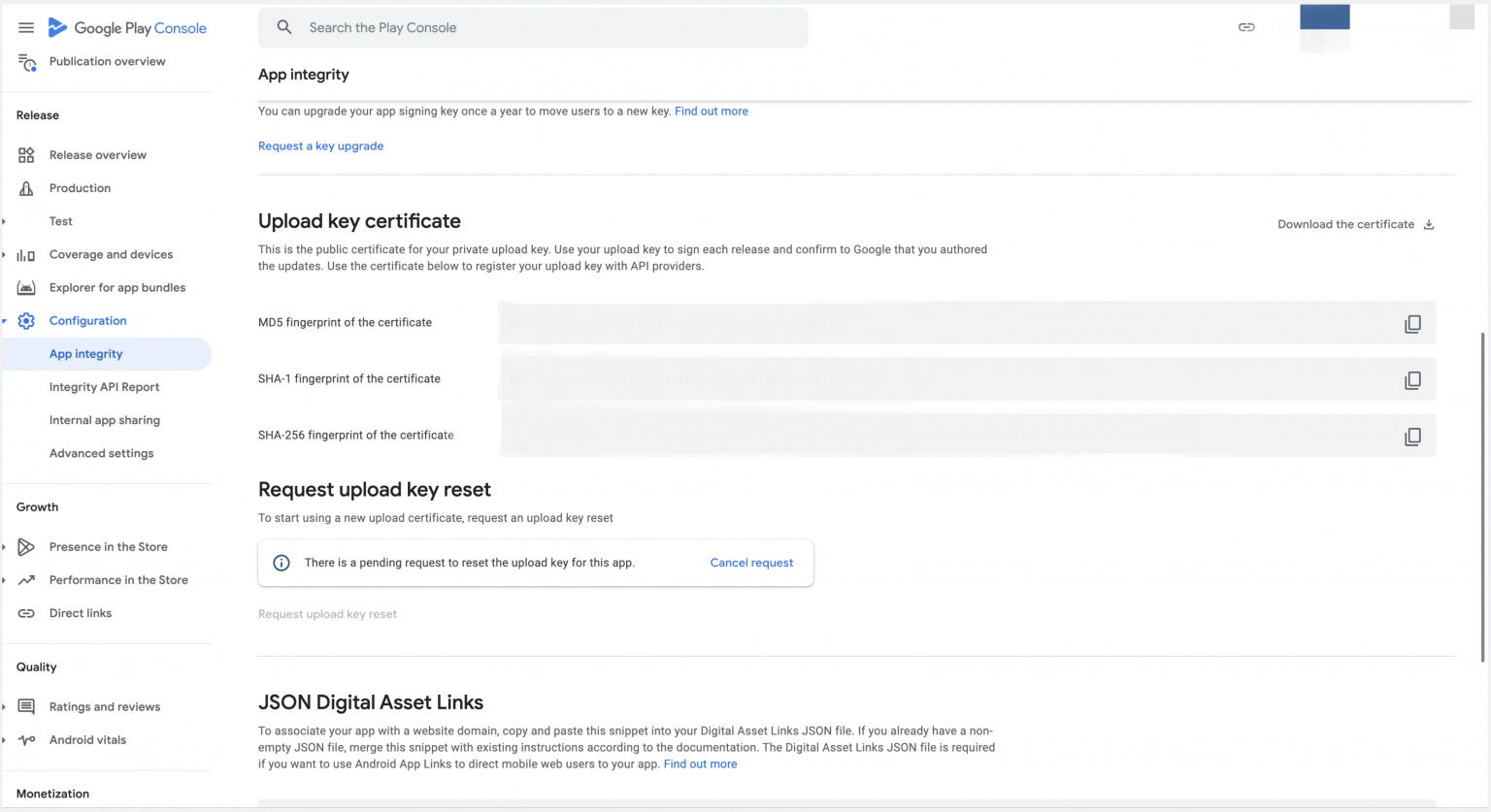Cancel the pending upload key reset request

[751, 563]
